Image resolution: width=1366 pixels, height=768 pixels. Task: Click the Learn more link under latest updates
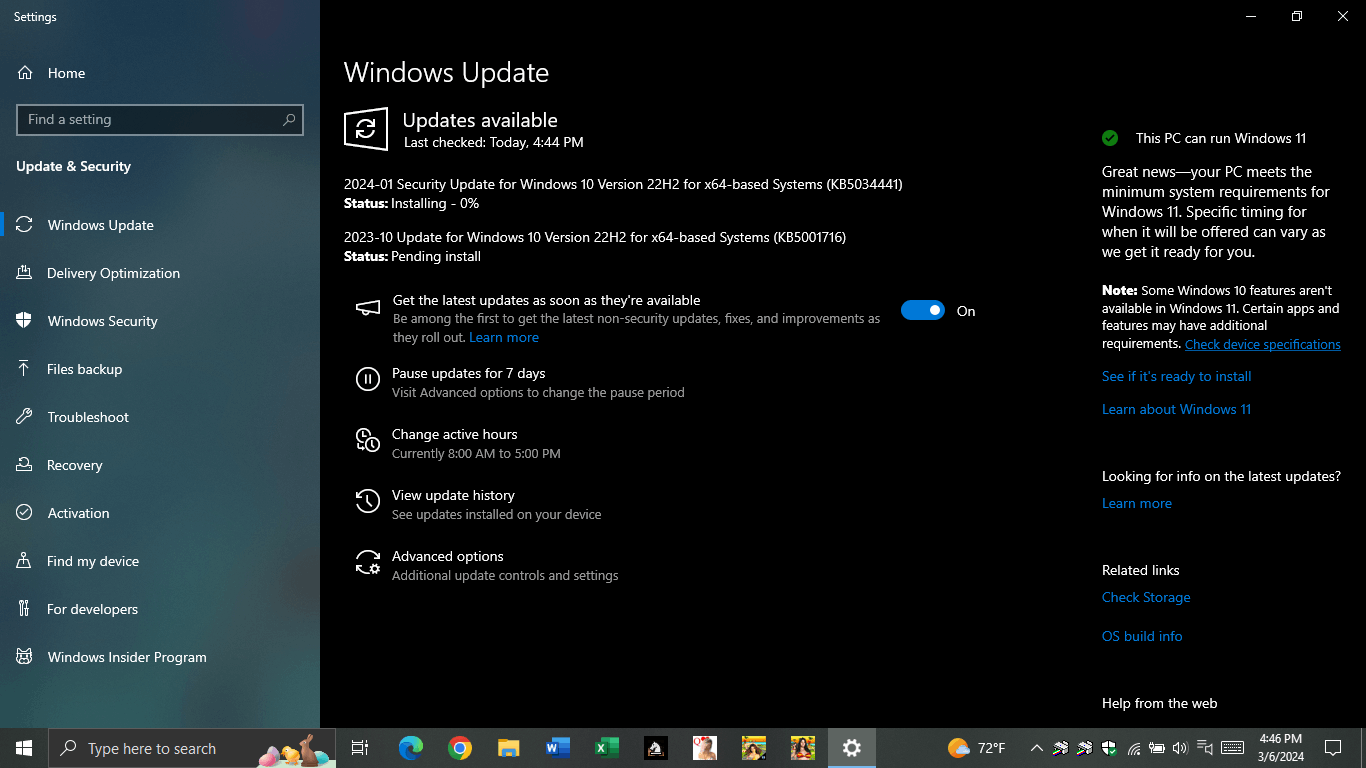(x=504, y=337)
